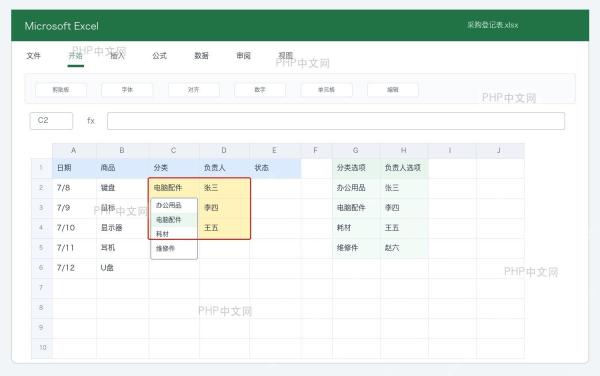Choose 办公用品 in the dropdown list

174,205
